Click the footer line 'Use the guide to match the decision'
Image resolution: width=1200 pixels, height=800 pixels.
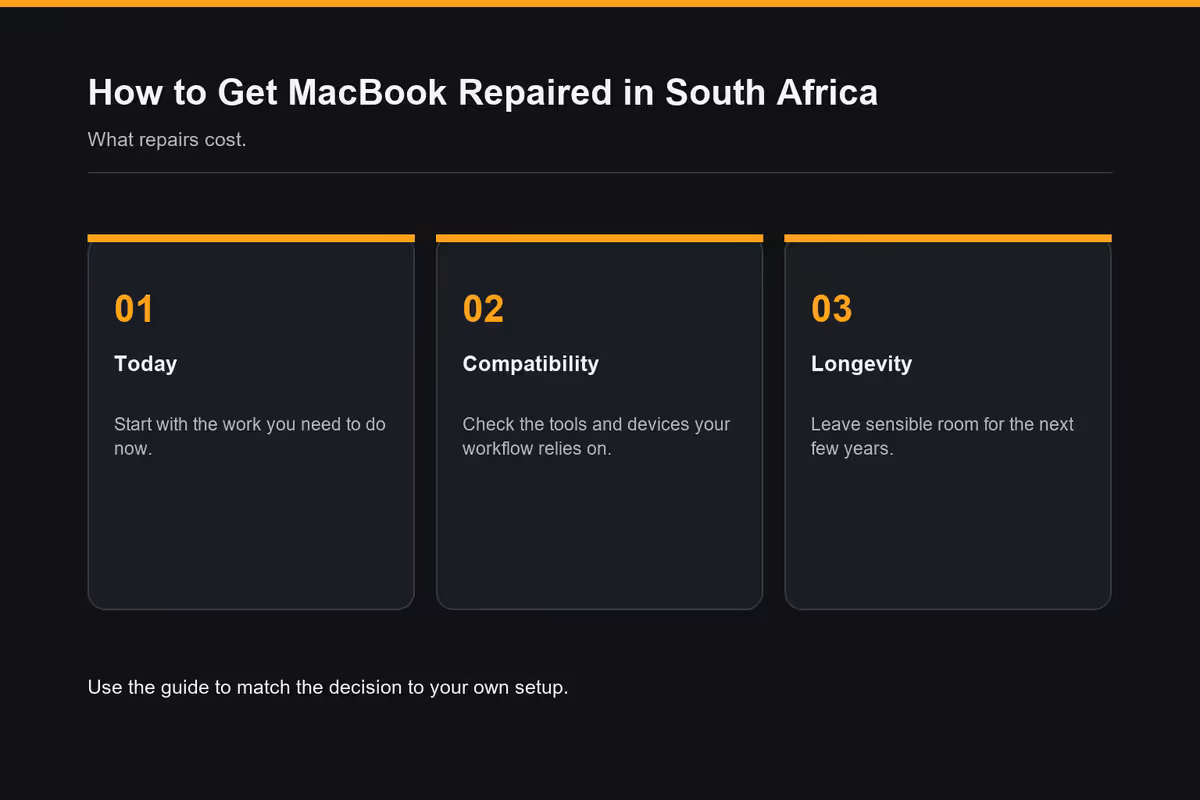tap(328, 688)
